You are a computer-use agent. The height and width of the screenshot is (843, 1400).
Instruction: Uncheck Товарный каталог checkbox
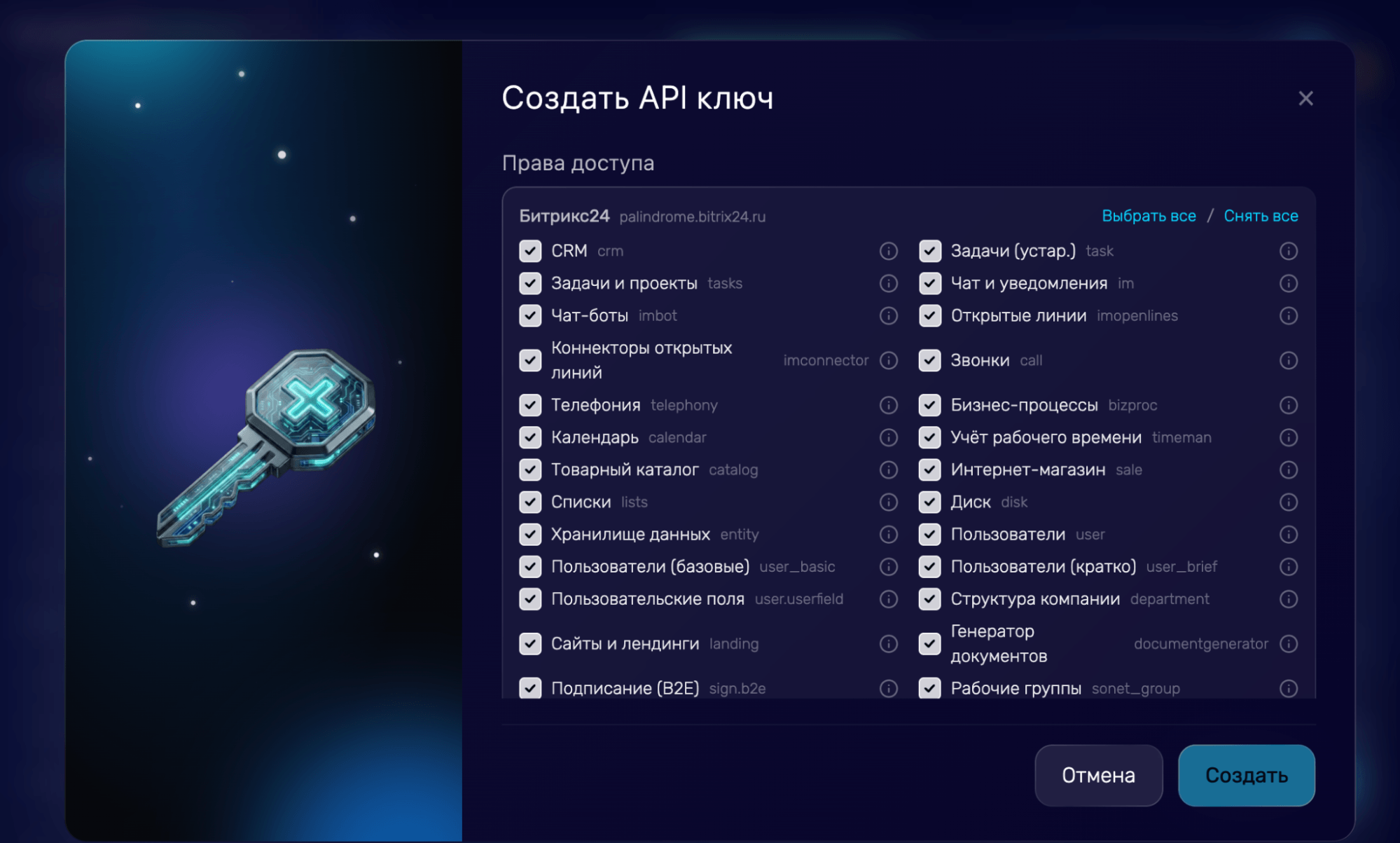click(530, 470)
